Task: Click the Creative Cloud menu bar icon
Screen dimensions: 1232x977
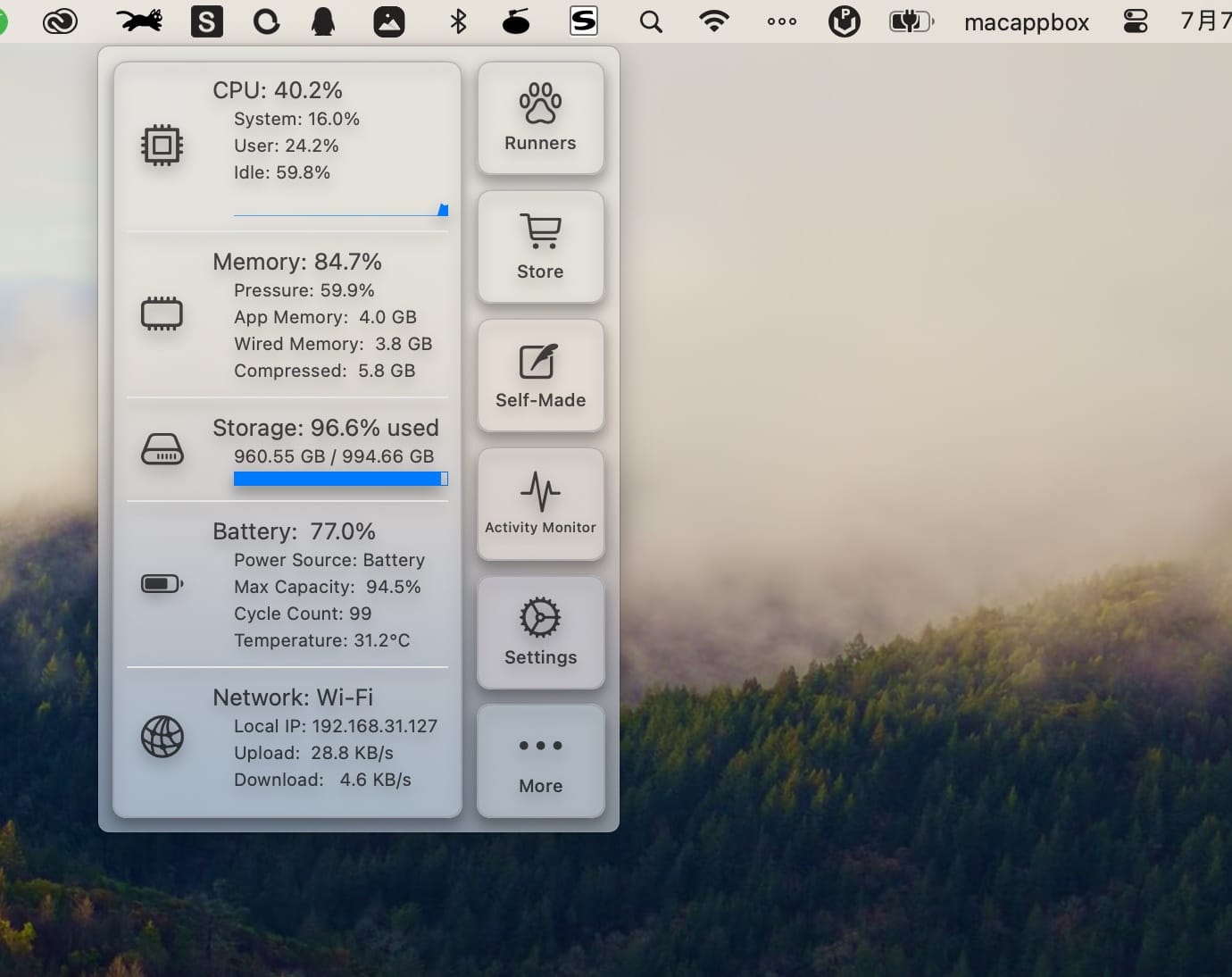Action: 60,21
